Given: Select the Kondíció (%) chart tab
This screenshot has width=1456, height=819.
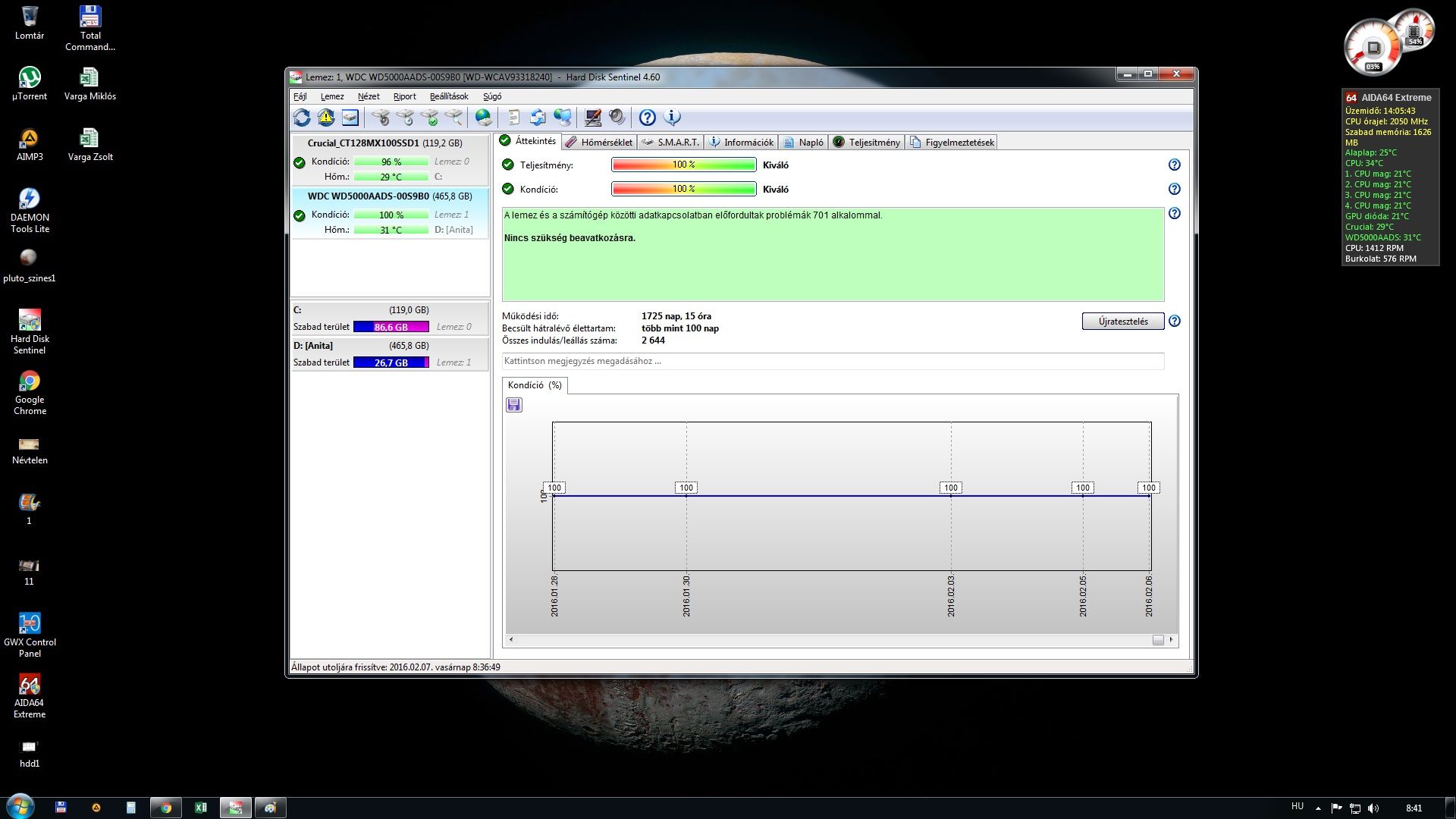Looking at the screenshot, I should [535, 385].
